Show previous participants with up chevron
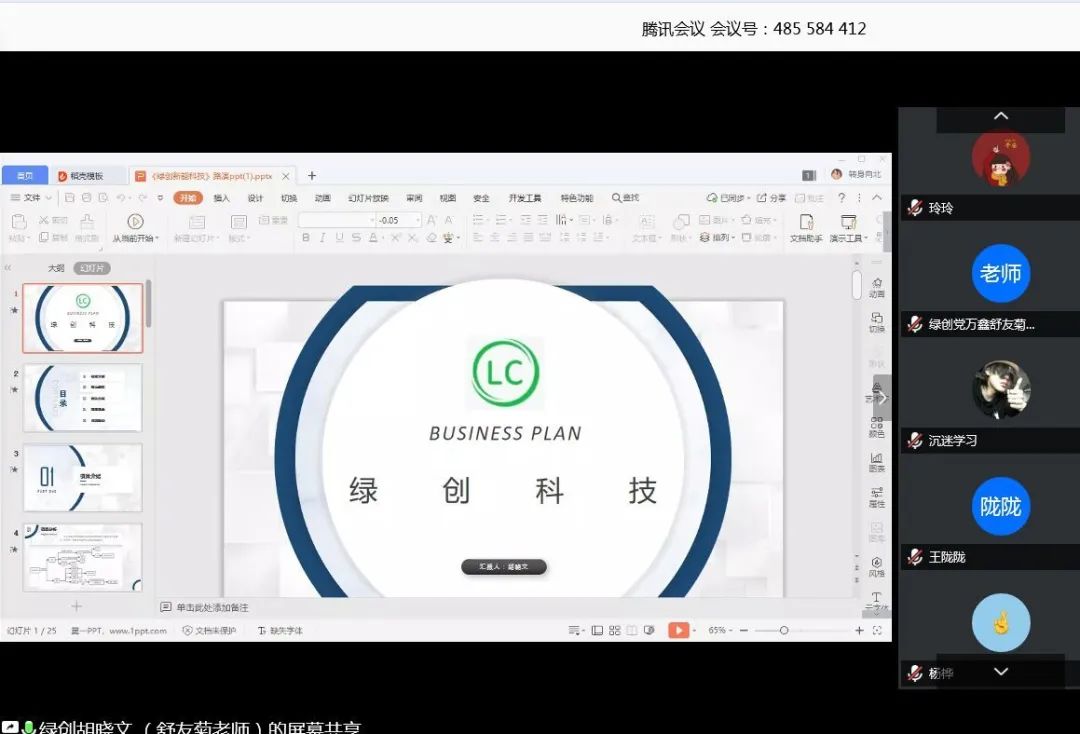This screenshot has width=1080, height=734. click(x=1001, y=116)
